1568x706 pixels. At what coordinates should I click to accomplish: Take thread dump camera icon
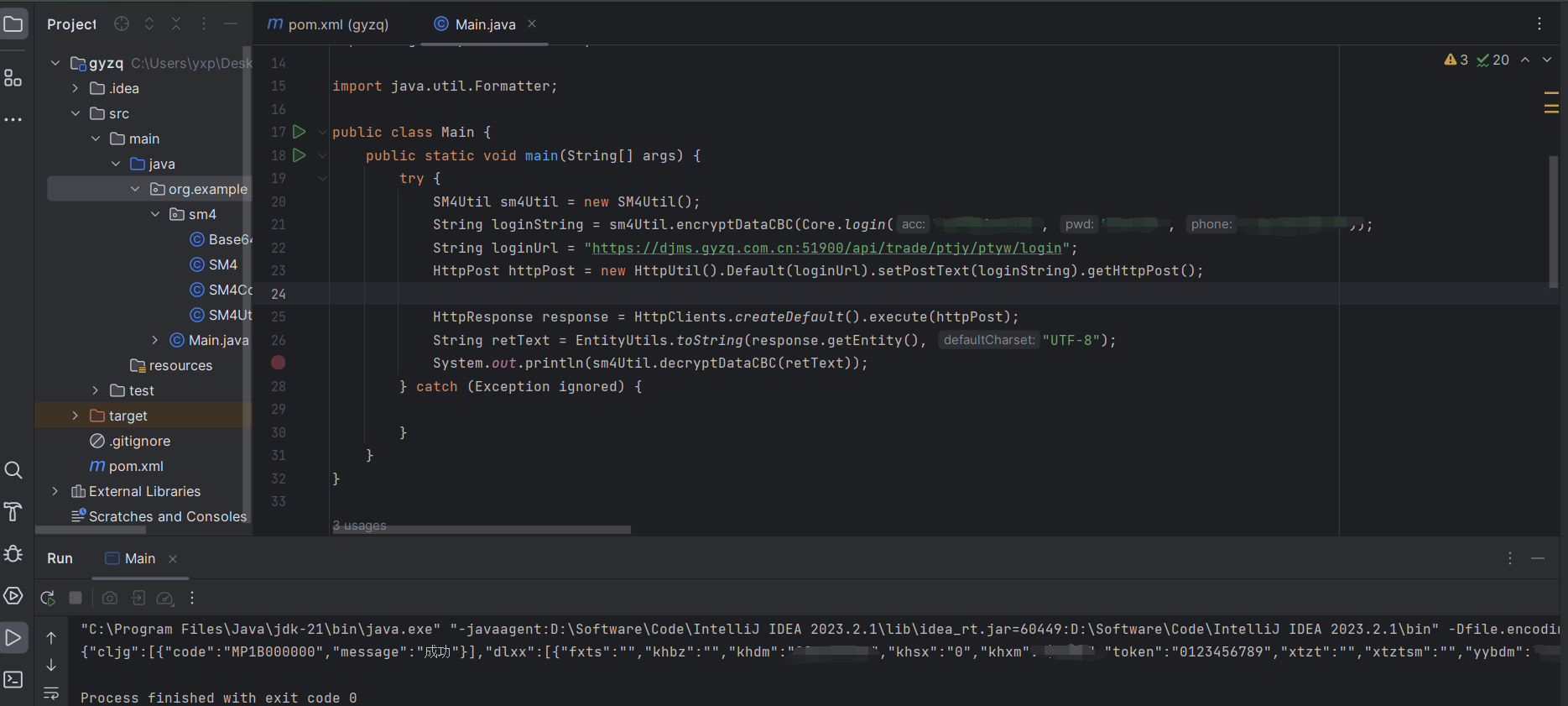[x=110, y=598]
